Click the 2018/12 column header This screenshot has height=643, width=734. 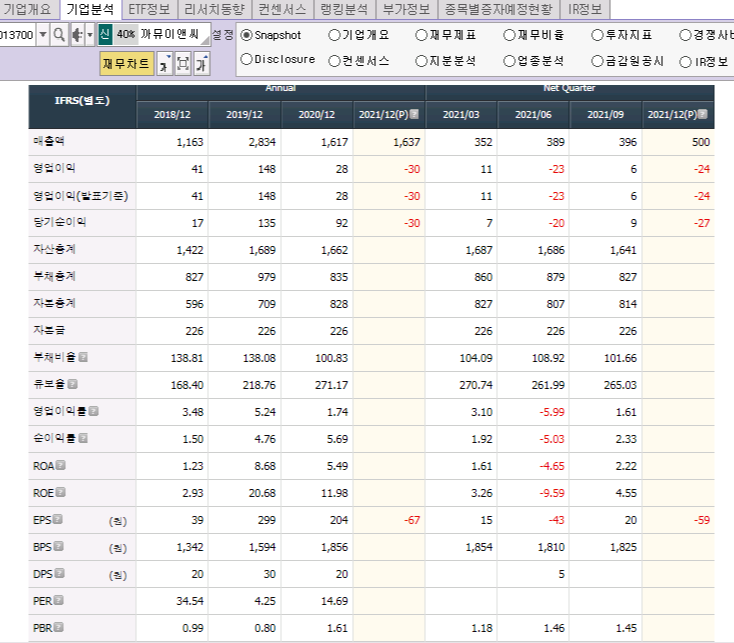click(172, 114)
